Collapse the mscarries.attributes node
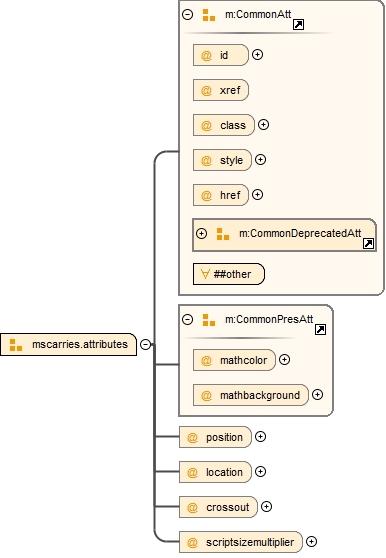 pyautogui.click(x=146, y=344)
